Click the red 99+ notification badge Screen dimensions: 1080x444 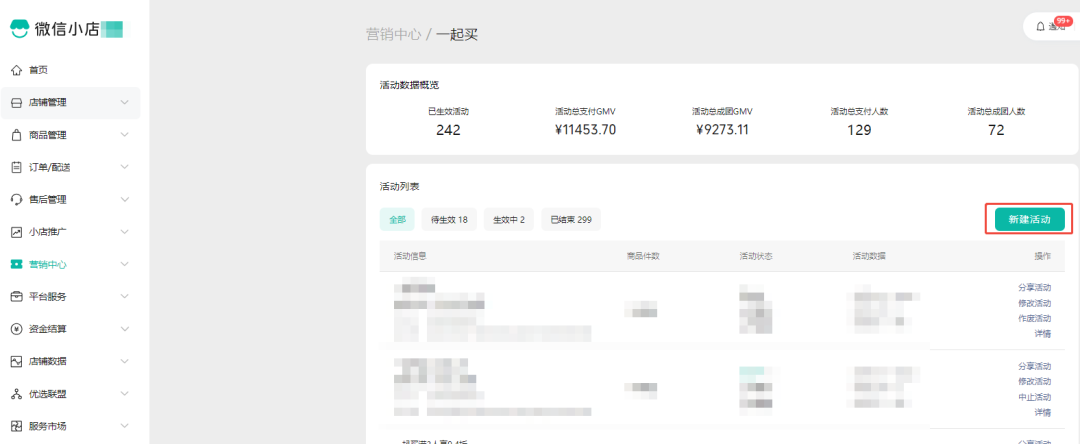tap(1064, 21)
